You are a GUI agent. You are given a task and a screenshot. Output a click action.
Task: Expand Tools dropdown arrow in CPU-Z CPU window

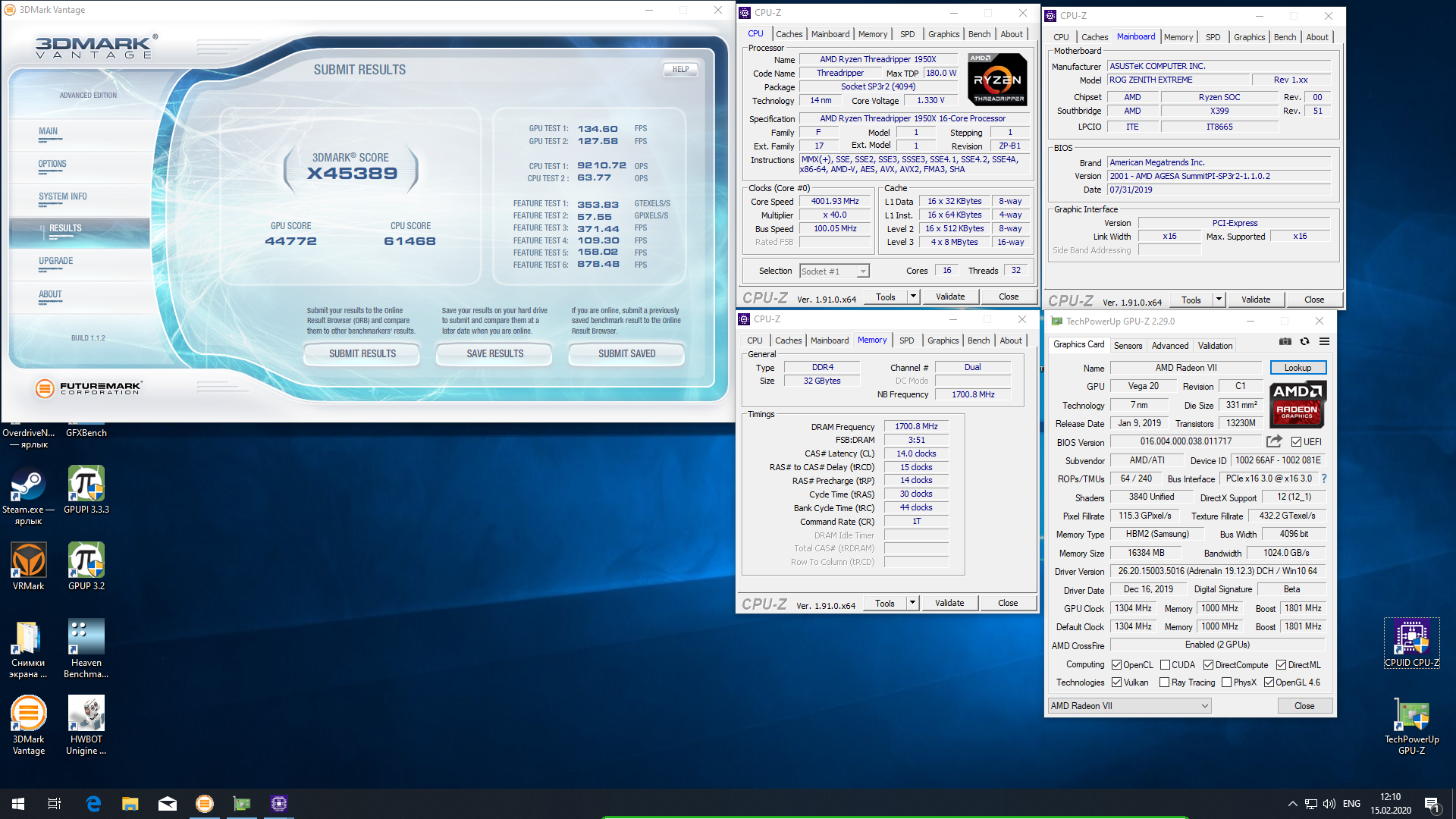point(913,297)
